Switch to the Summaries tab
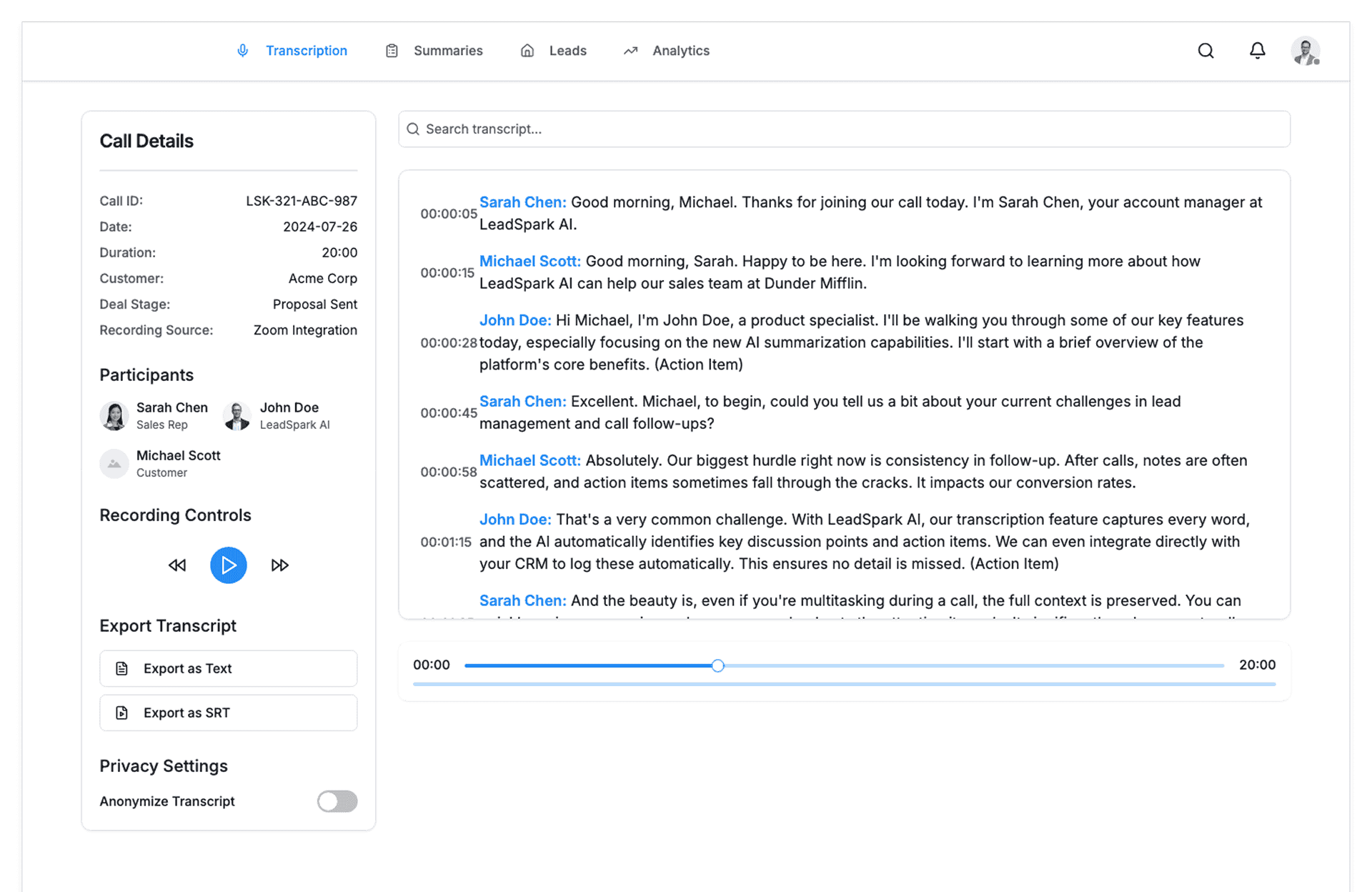The height and width of the screenshot is (892, 1372). (447, 51)
